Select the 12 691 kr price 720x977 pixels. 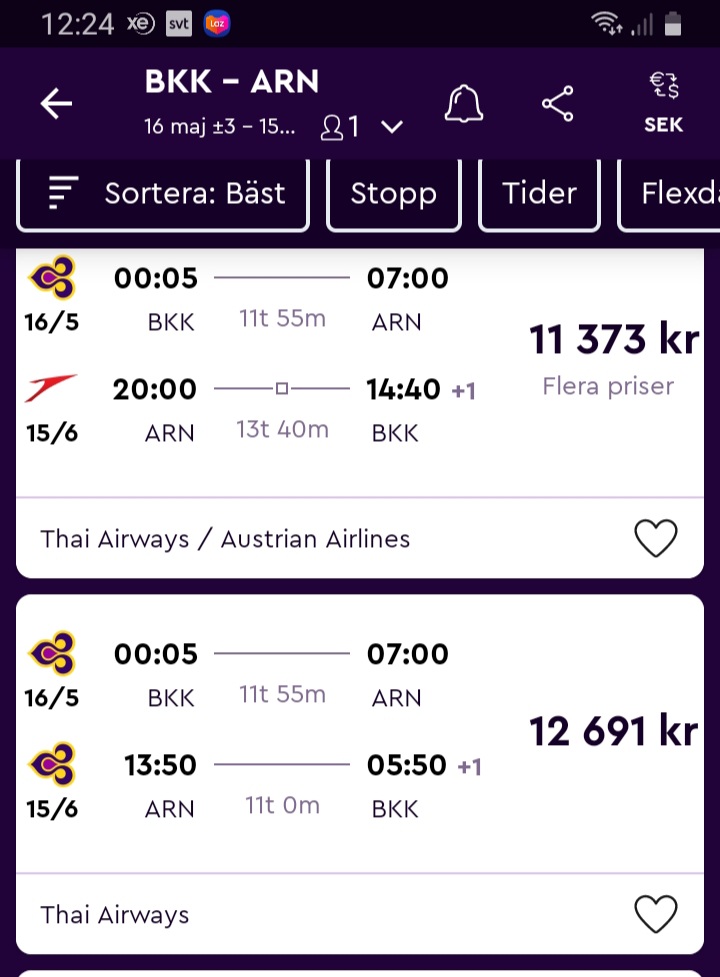tap(613, 732)
